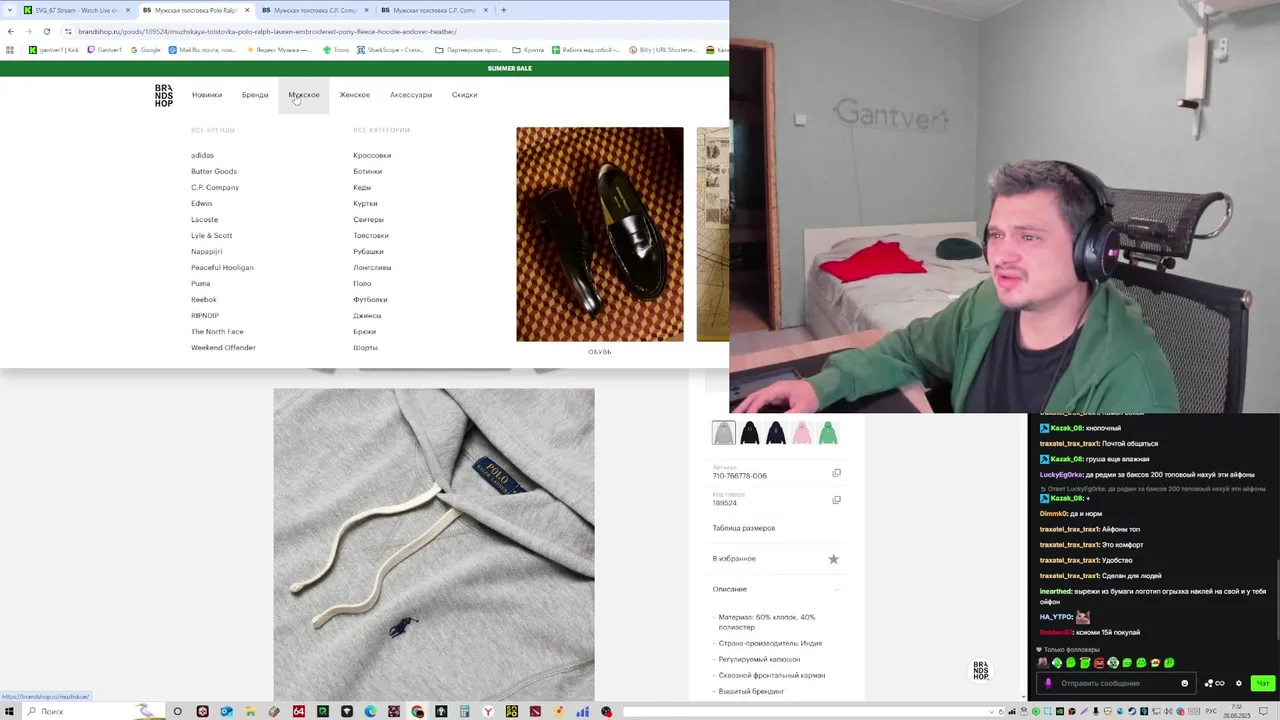Switch the РУС input language indicator

(x=1211, y=711)
